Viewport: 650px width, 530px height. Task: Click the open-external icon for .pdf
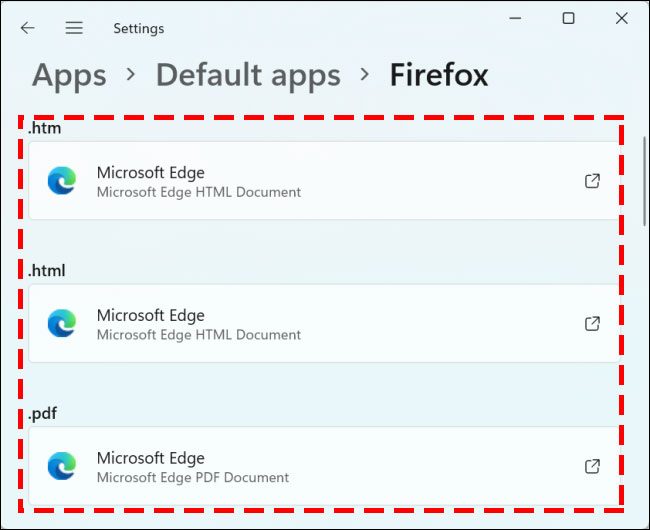pos(592,467)
